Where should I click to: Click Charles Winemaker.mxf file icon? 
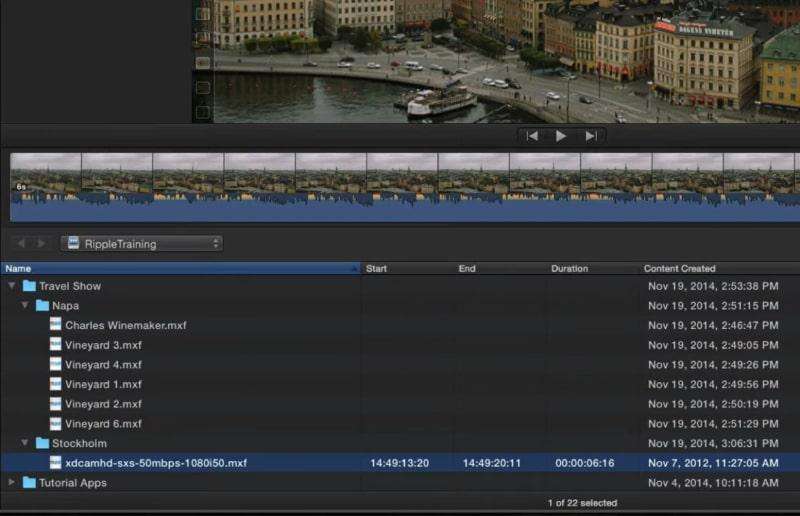(56, 325)
